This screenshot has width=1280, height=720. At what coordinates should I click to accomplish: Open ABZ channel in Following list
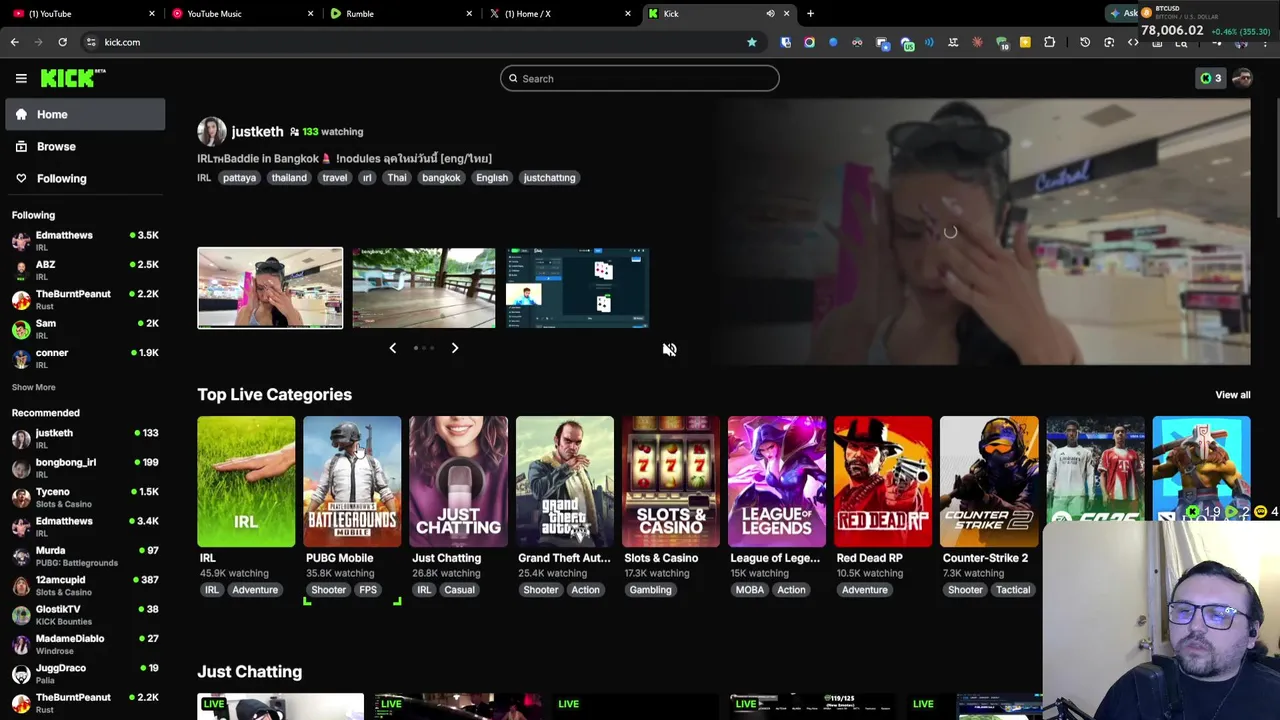[x=85, y=270]
